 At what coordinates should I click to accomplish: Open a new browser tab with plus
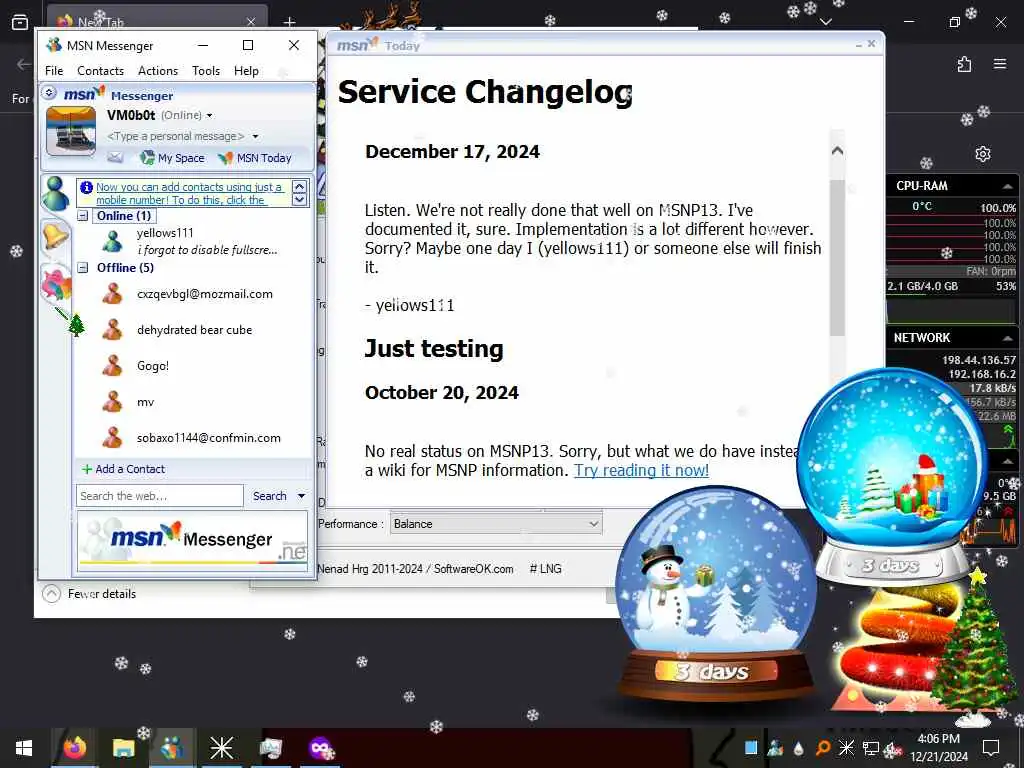(289, 22)
